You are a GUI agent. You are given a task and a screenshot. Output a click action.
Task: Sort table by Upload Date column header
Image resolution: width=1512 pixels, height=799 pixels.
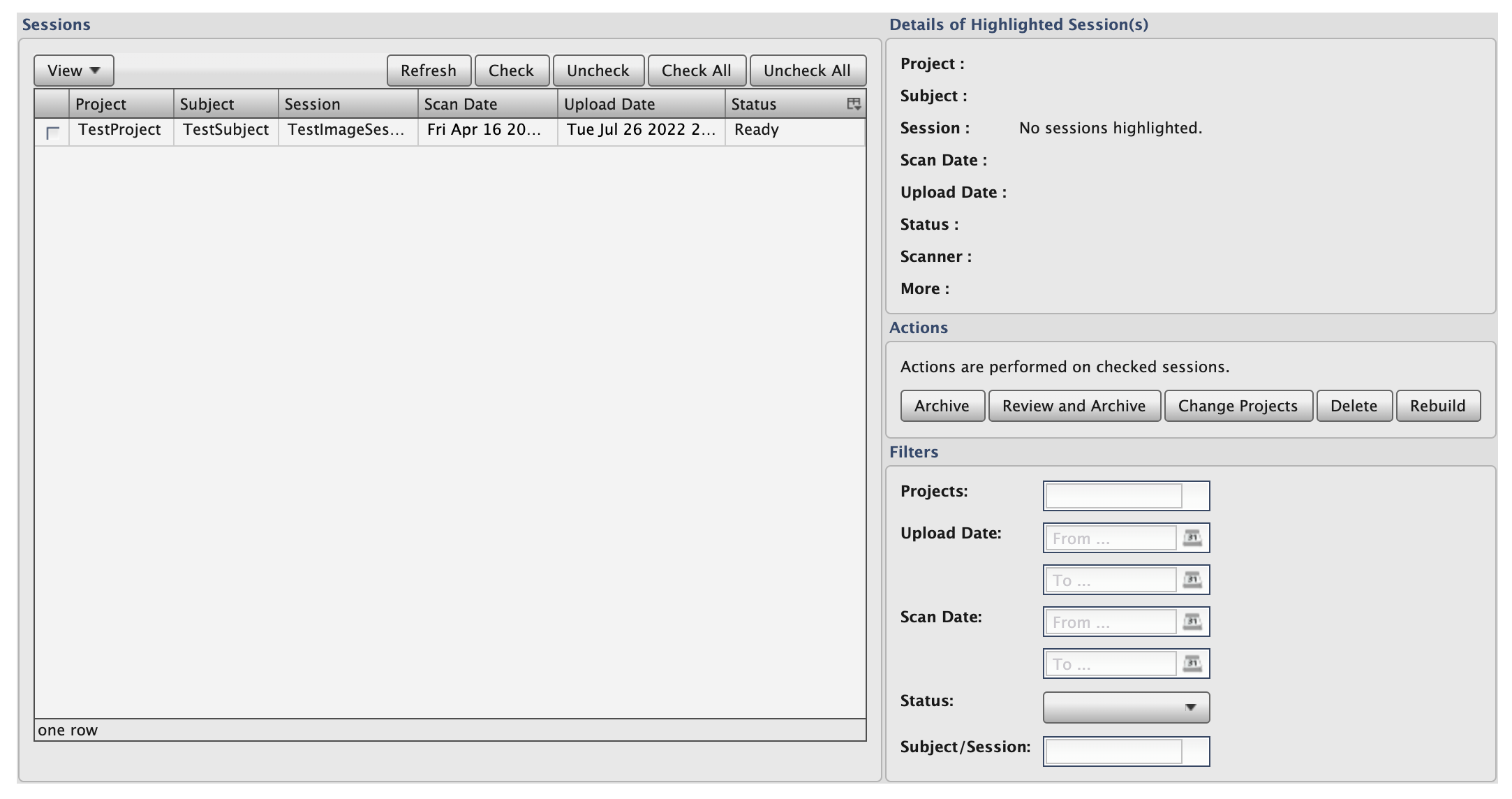point(639,104)
